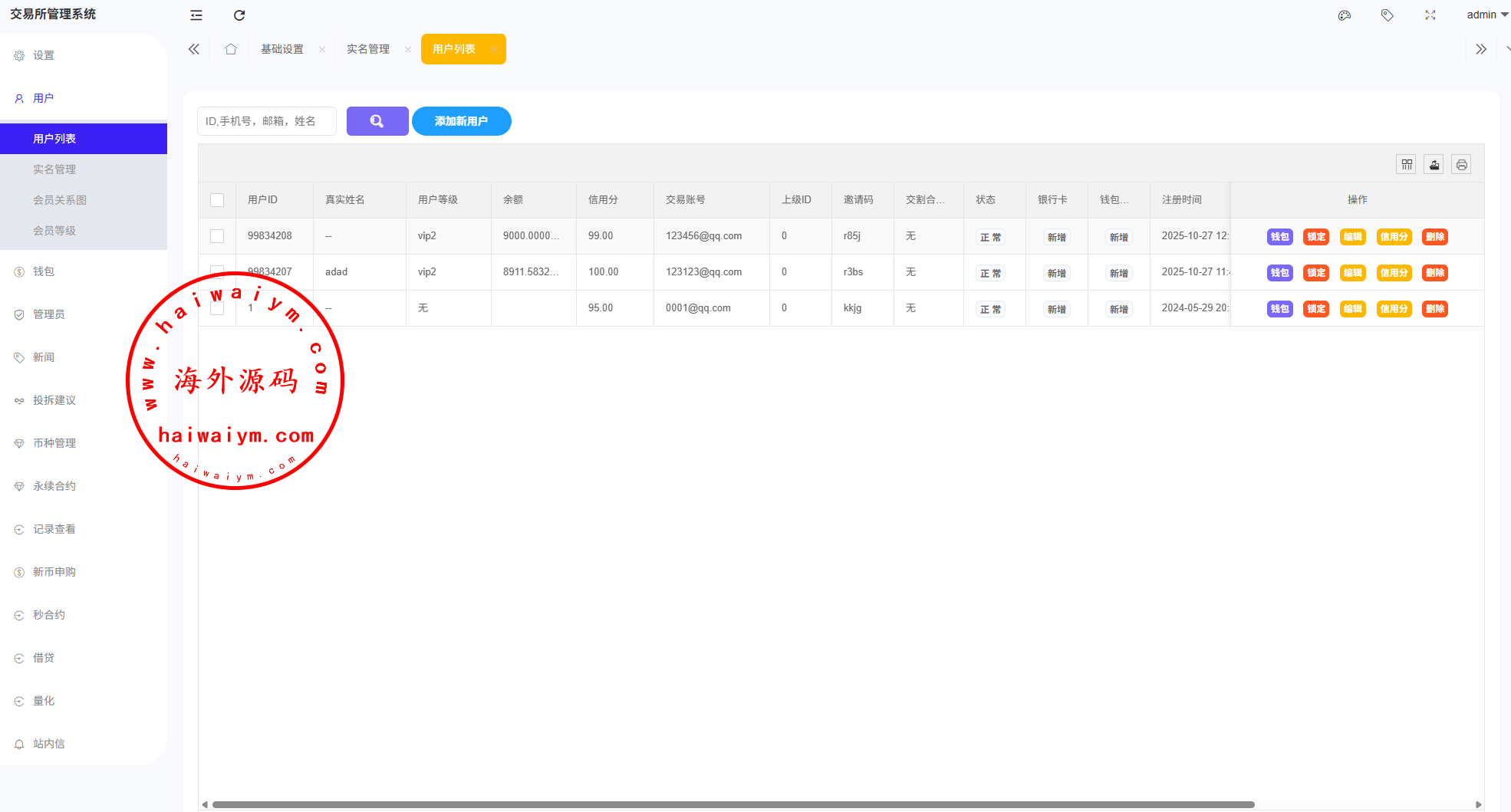The width and height of the screenshot is (1511, 812).
Task: Expand the 币种管理 sidebar menu
Action: (54, 443)
